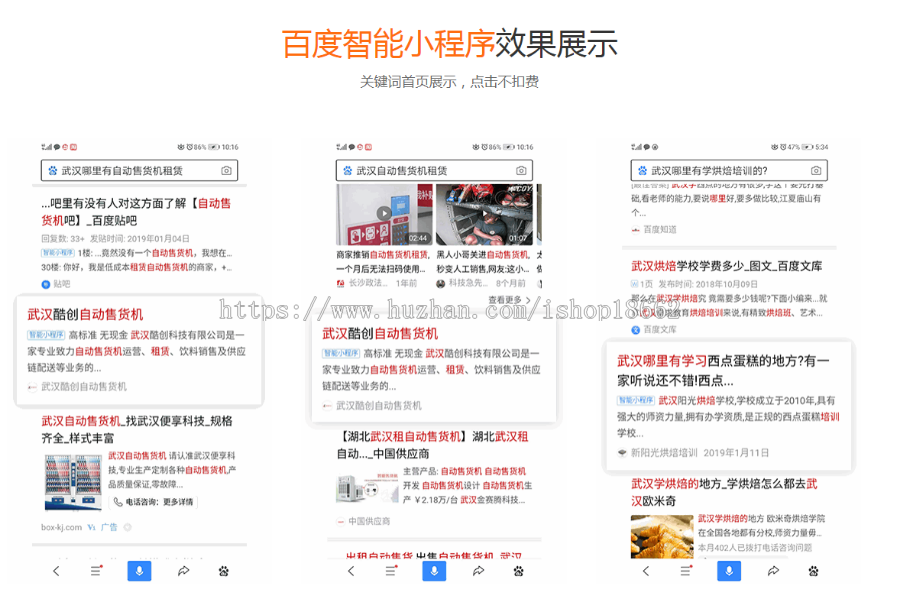This screenshot has height=615, width=900.
Task: Click 科技急先 video source label
Action: (468, 283)
